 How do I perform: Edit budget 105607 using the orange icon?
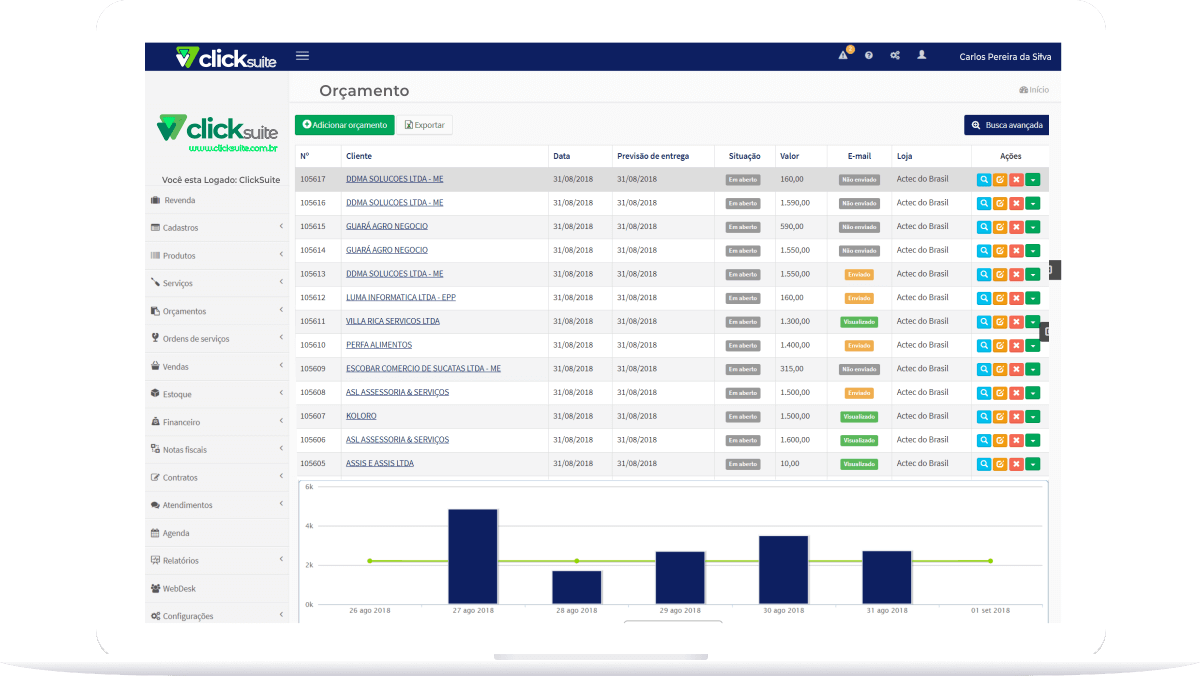tap(1000, 417)
